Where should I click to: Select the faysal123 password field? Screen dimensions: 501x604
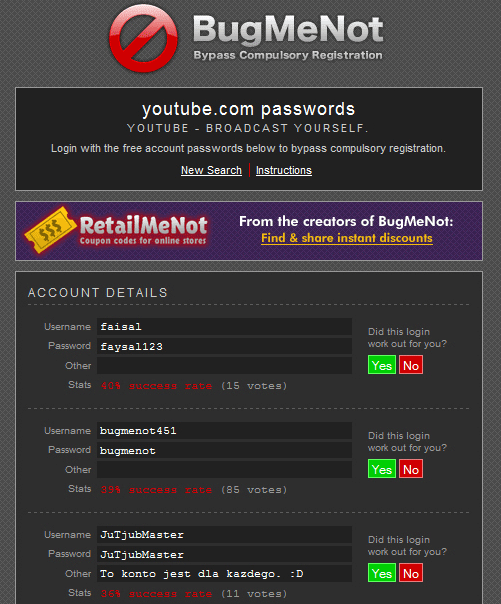click(224, 346)
